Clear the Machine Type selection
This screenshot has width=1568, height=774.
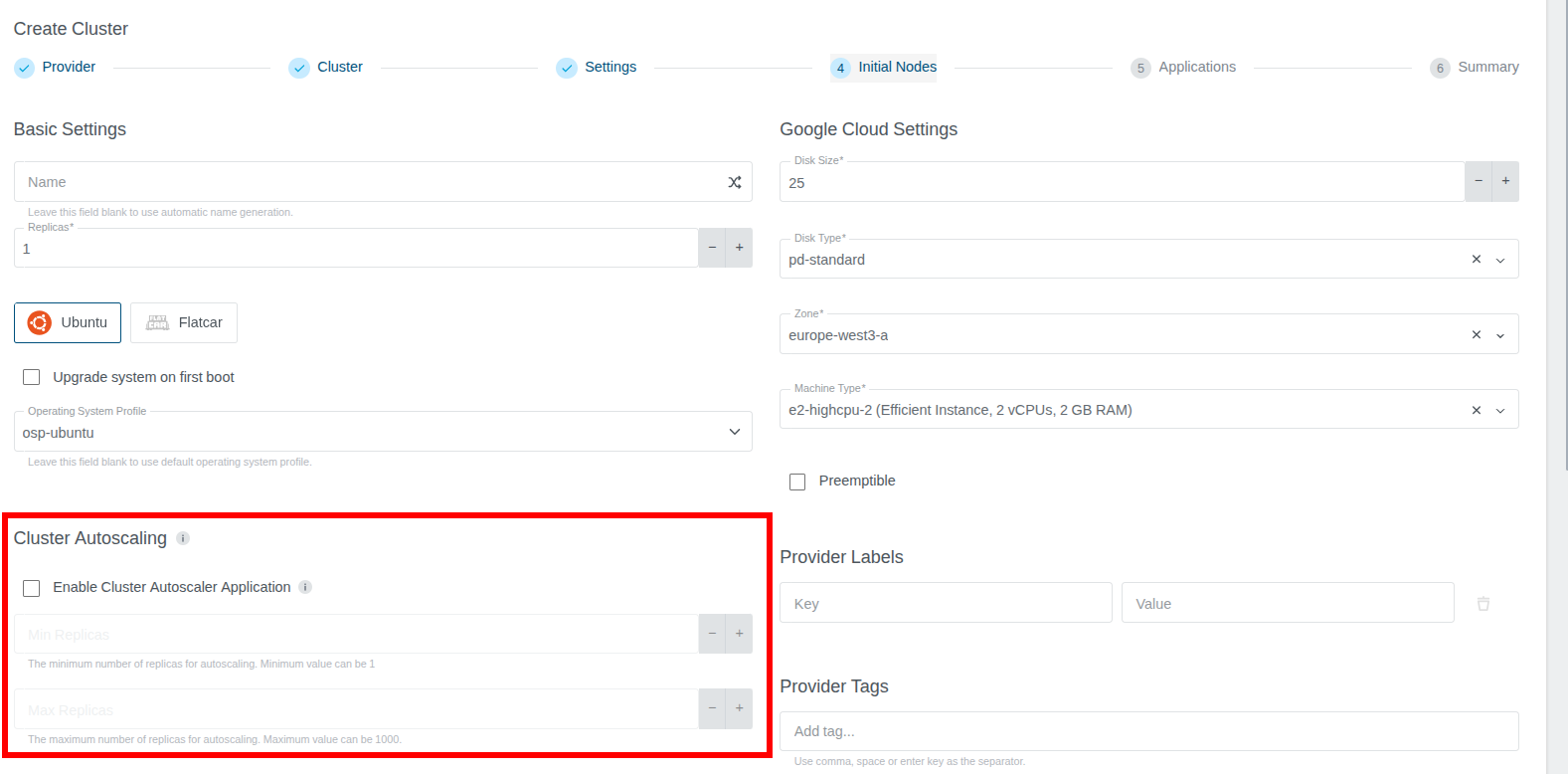tap(1476, 410)
